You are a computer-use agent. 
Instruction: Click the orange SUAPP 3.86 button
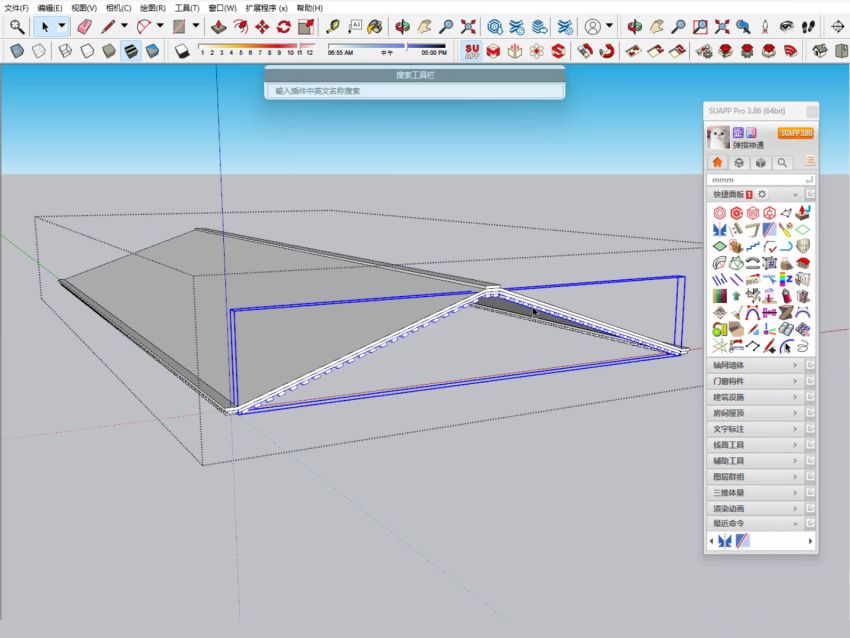796,133
